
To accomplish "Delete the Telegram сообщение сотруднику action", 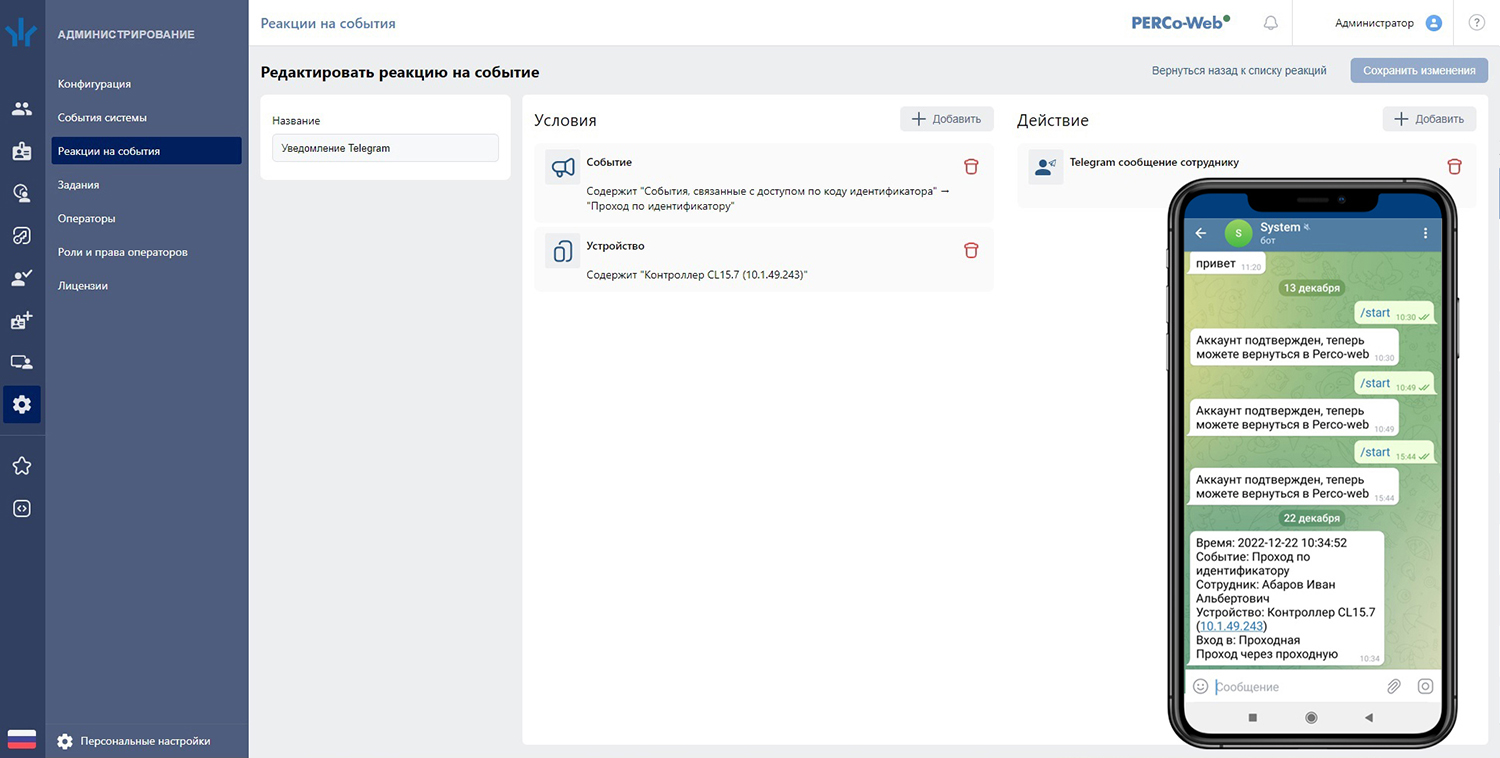I will (1454, 167).
